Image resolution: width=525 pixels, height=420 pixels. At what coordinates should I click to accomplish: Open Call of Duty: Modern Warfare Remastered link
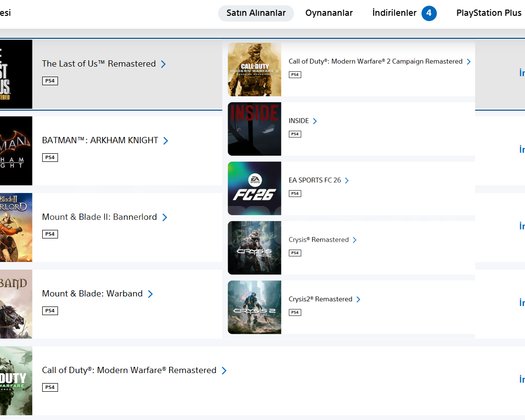point(129,370)
